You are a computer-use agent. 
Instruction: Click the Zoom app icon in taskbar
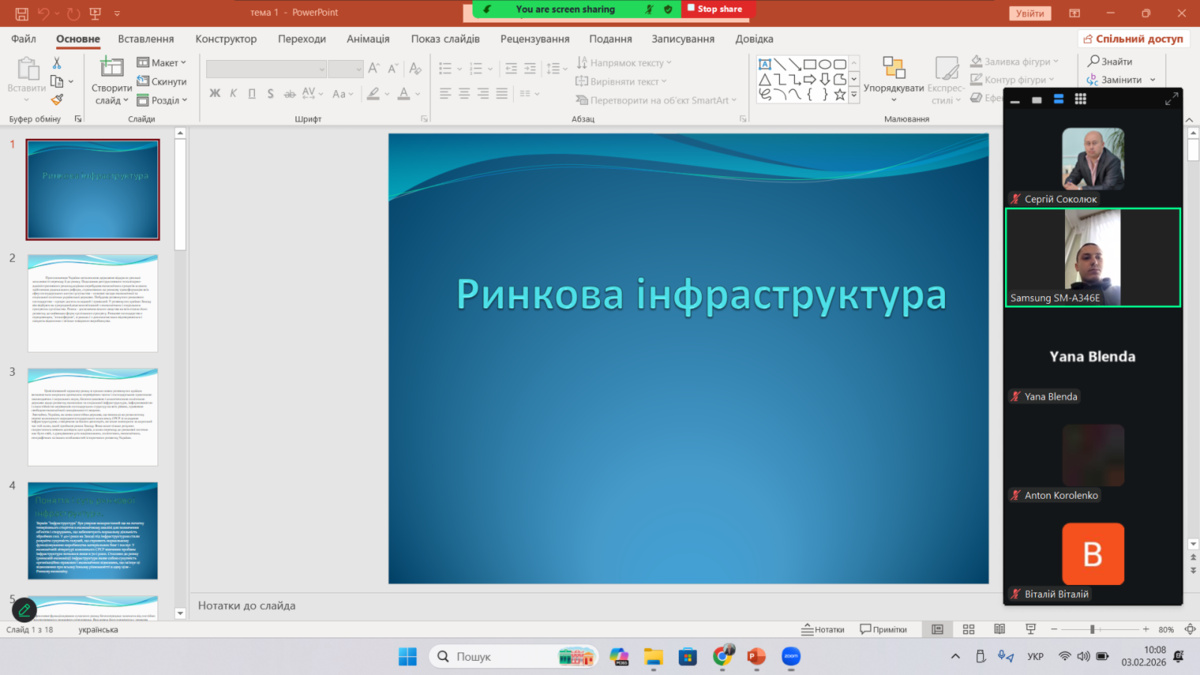tap(791, 657)
